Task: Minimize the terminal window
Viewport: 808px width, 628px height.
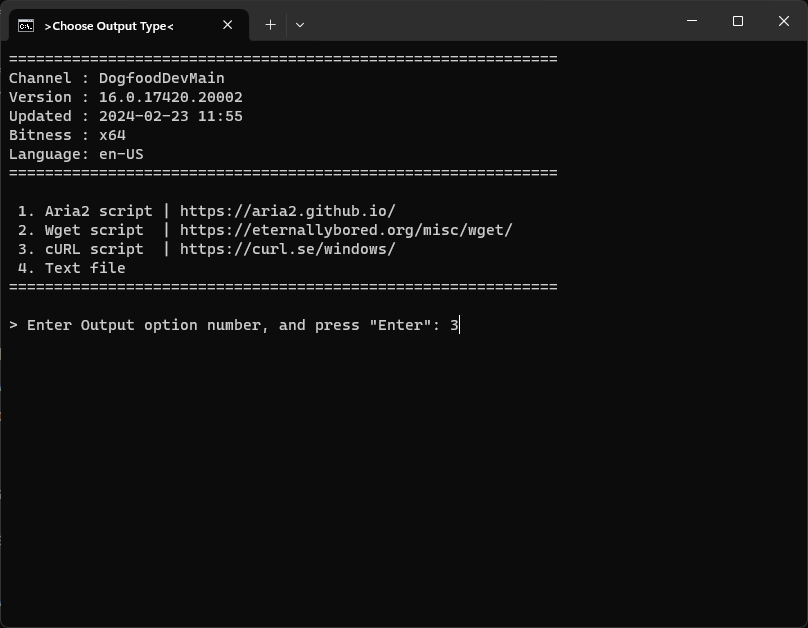Action: 692,21
